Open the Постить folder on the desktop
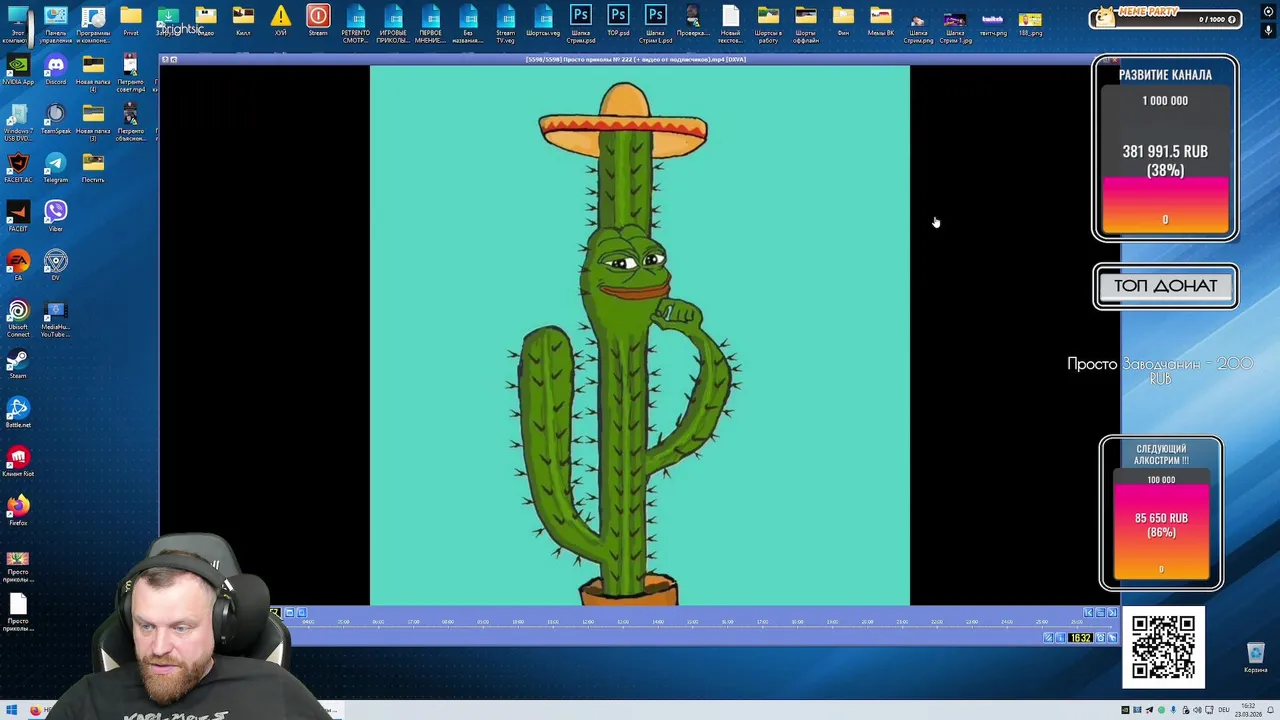1280x720 pixels. (x=93, y=167)
